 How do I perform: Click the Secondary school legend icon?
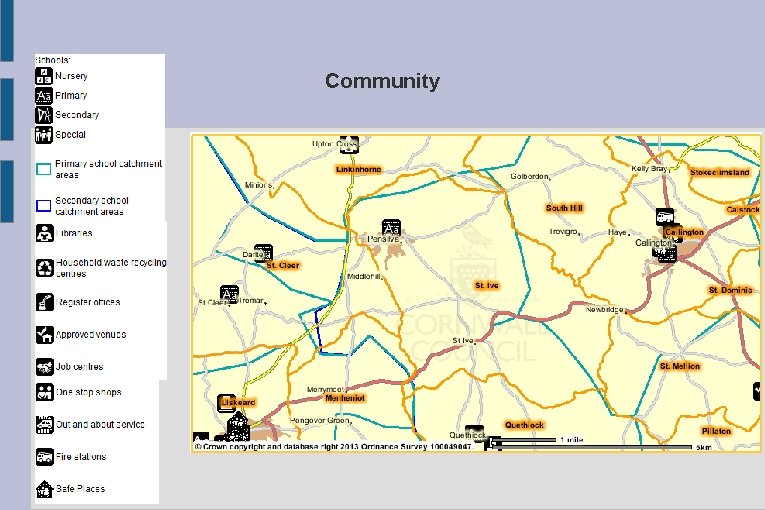pyautogui.click(x=43, y=115)
